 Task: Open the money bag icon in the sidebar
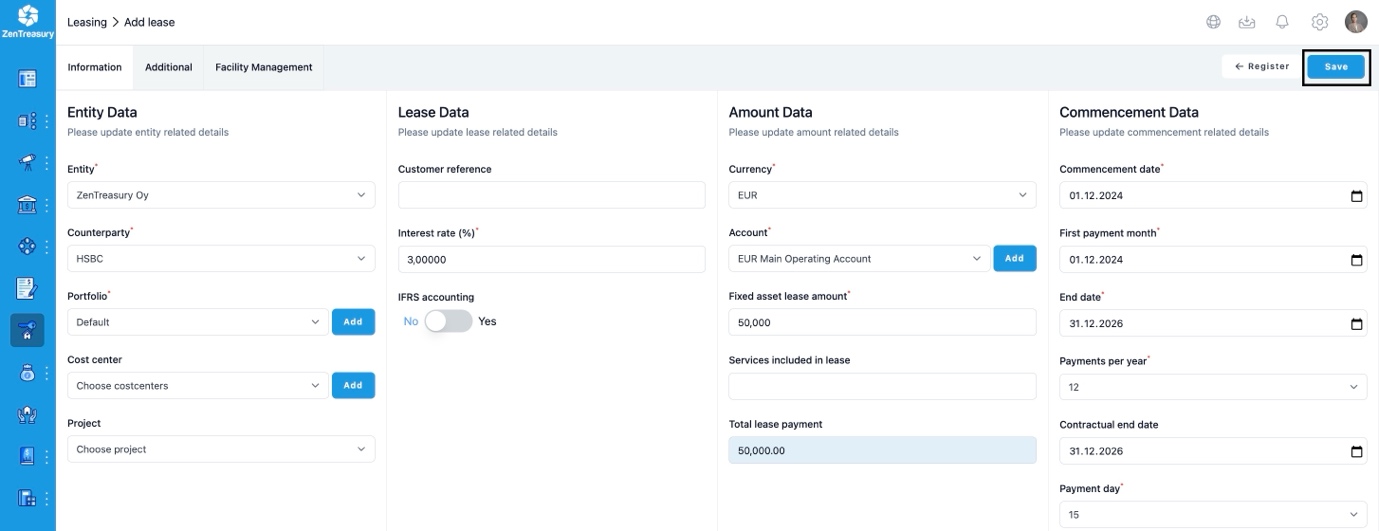click(28, 373)
